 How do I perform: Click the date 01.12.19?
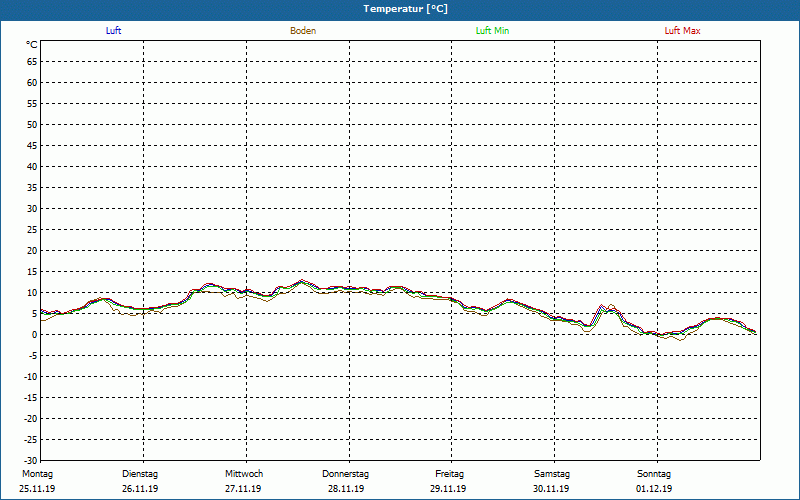[654, 489]
